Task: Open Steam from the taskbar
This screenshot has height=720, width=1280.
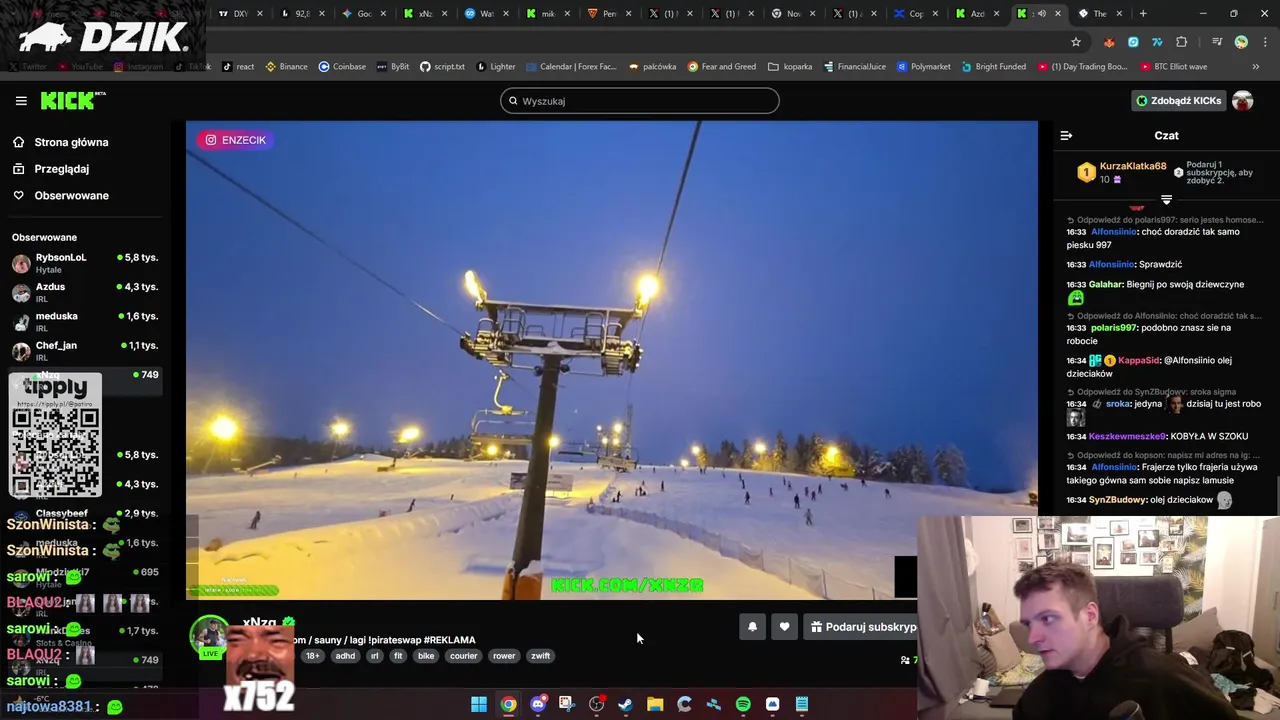Action: click(x=625, y=704)
